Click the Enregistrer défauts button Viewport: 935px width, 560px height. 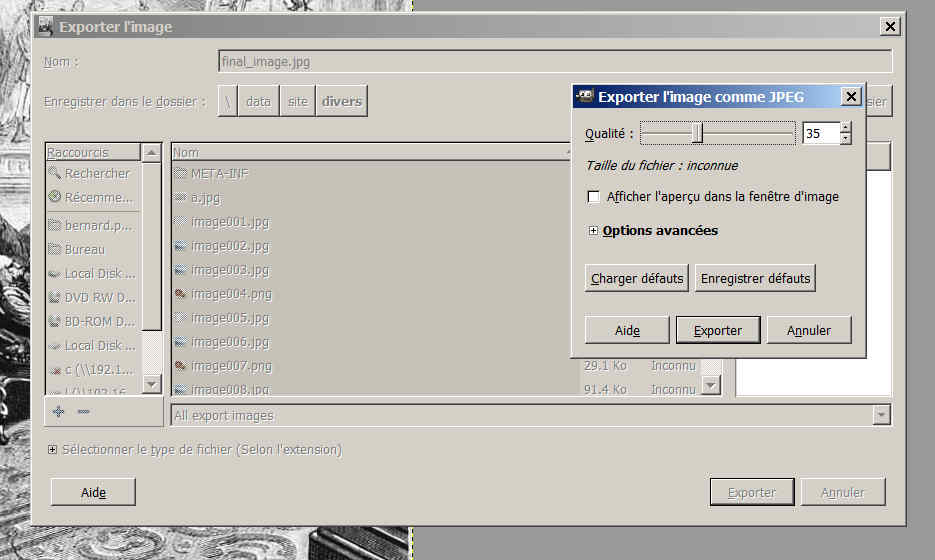(x=755, y=279)
